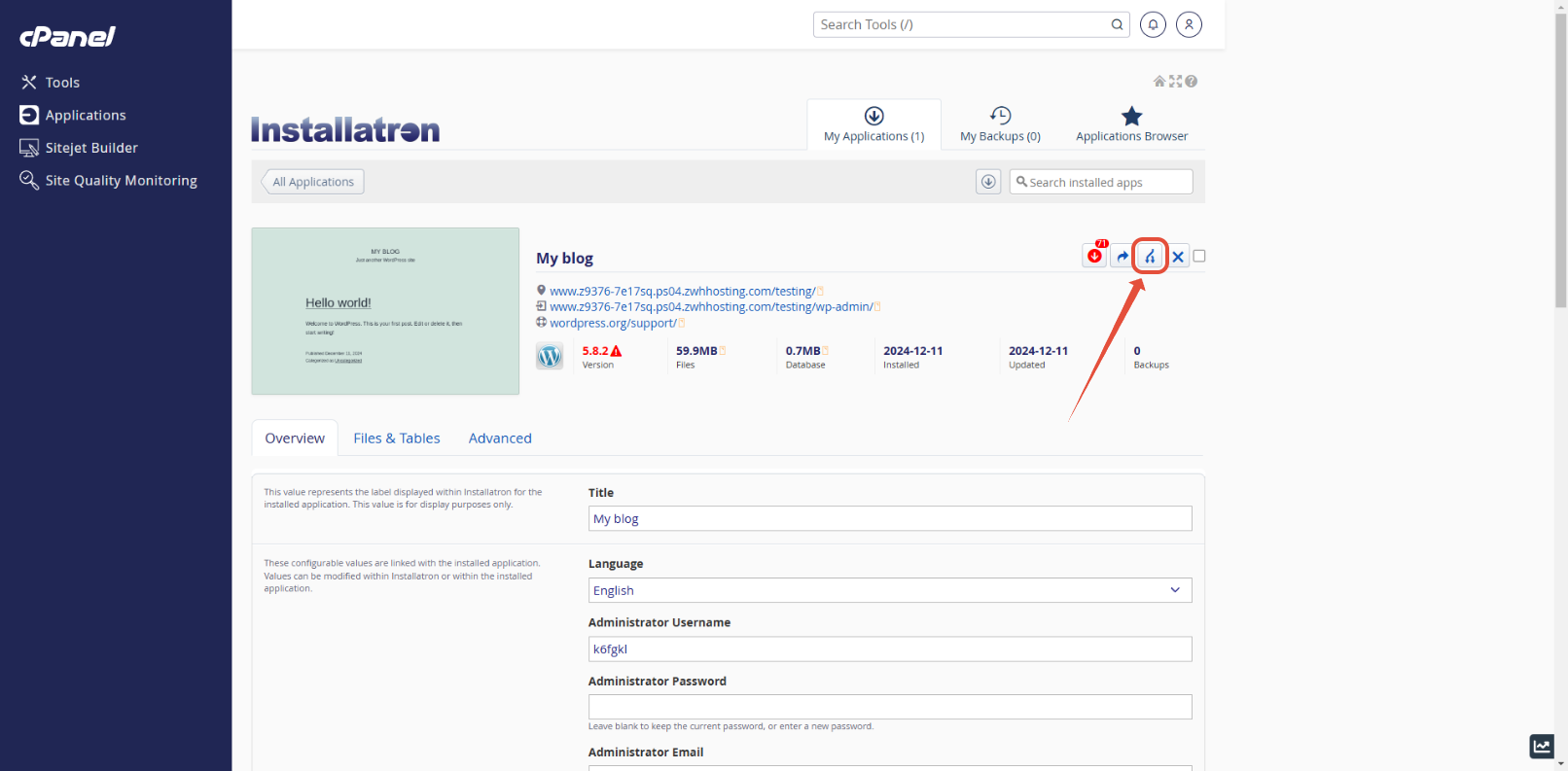Switch to My Backups (0) tab
The width and height of the screenshot is (1568, 771).
pos(1000,124)
